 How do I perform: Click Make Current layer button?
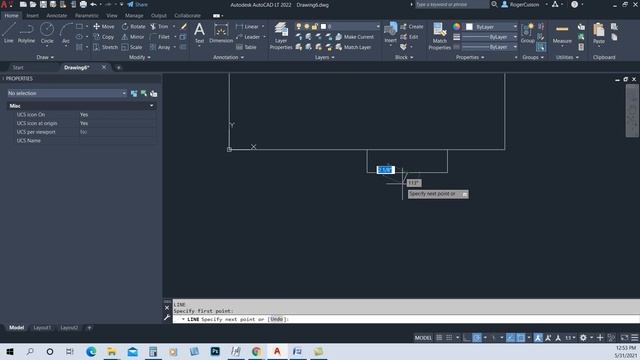354,37
